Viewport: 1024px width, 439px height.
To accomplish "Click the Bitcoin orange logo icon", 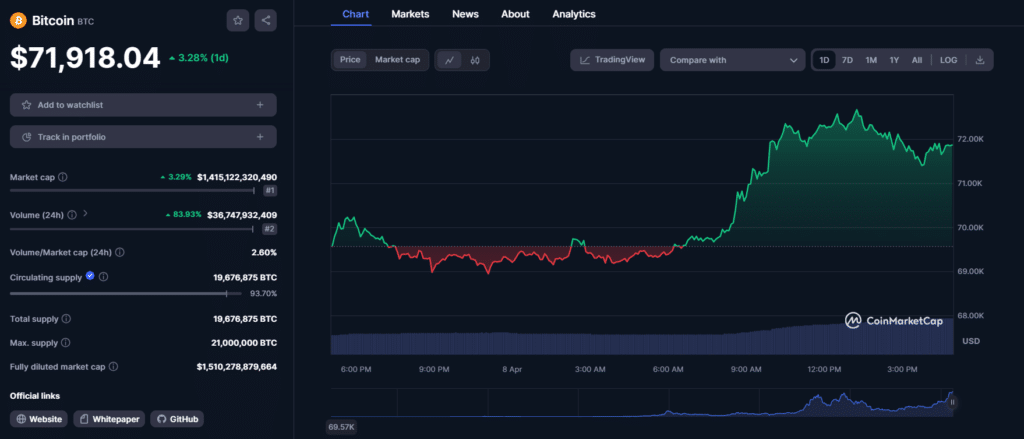I will (18, 20).
